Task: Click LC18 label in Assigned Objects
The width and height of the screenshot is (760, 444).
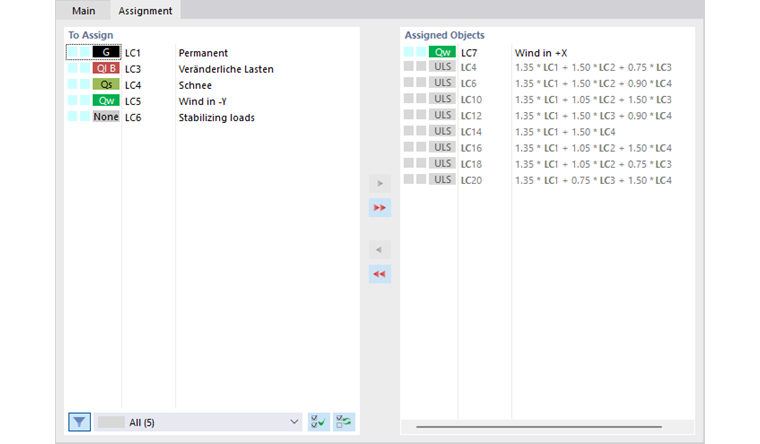Action: [x=471, y=164]
